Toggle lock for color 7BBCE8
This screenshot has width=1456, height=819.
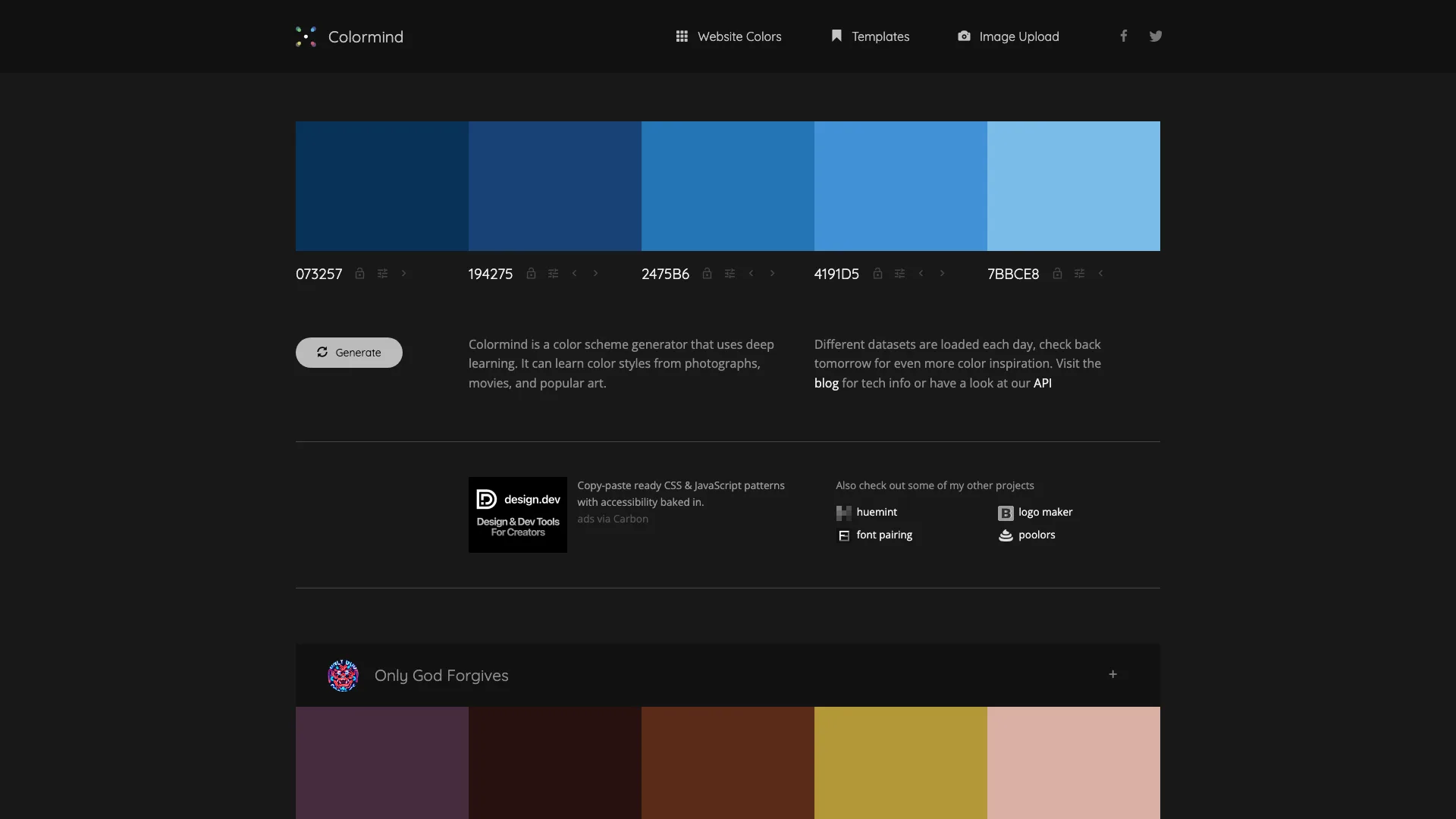point(1057,273)
